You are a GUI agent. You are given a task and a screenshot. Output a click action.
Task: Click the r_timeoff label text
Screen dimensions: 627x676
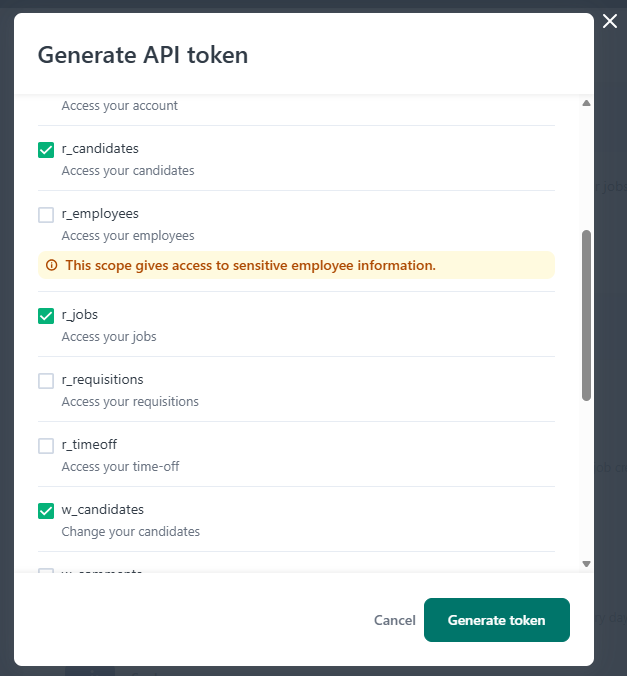90,445
